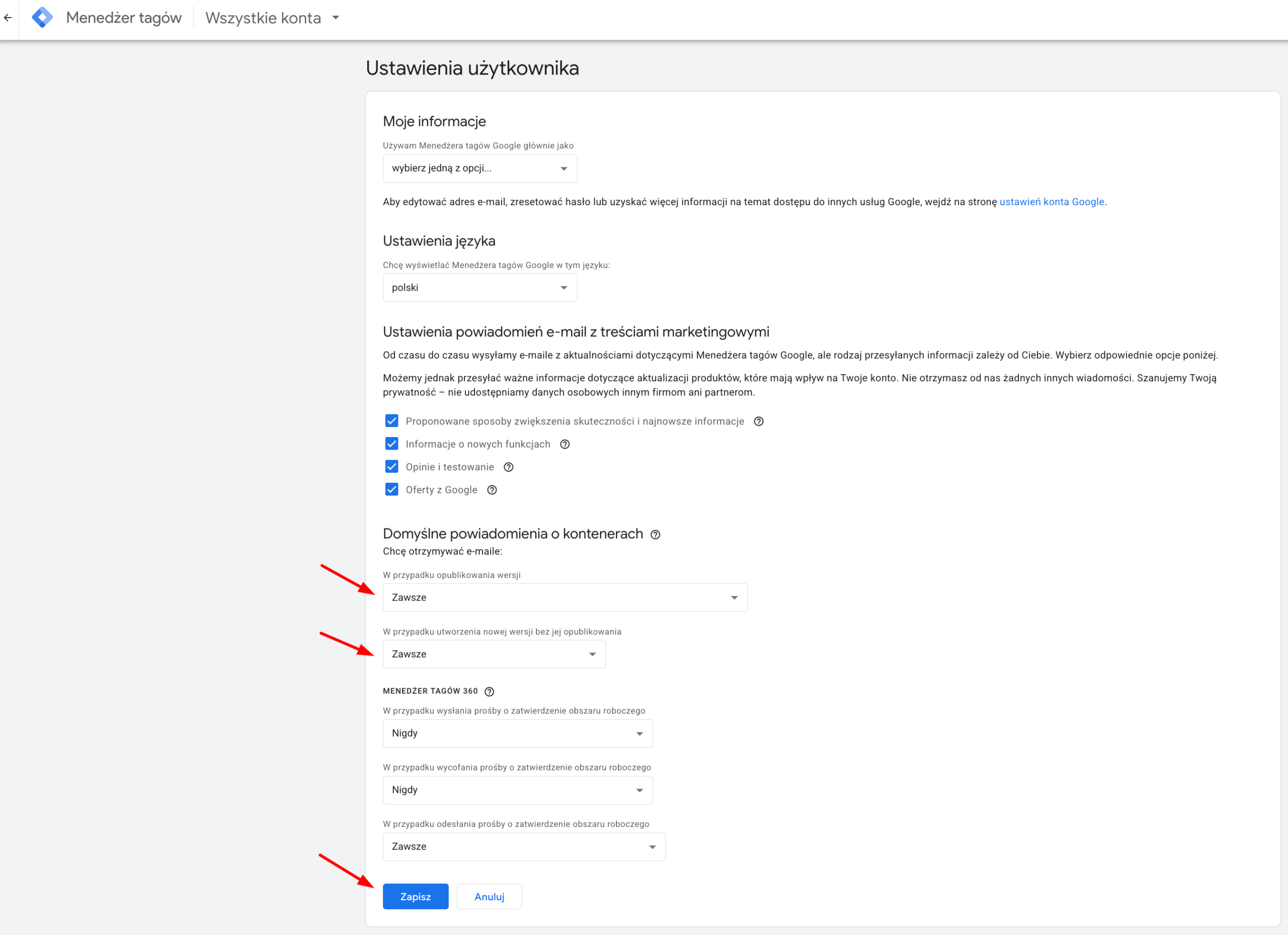Open the Wszystkie konta account switcher

tap(273, 18)
